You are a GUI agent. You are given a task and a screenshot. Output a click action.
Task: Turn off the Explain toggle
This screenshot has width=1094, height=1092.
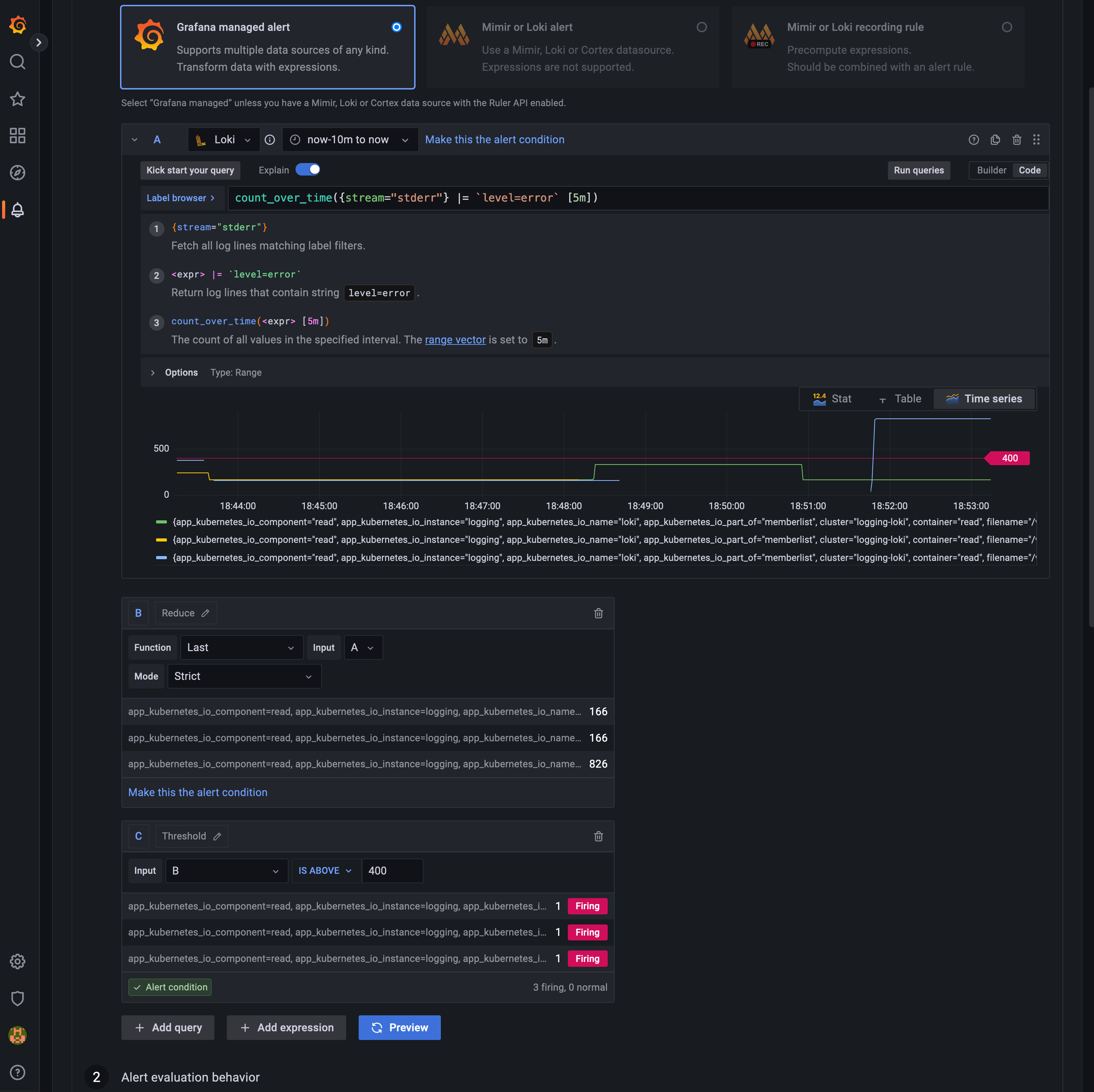(308, 170)
